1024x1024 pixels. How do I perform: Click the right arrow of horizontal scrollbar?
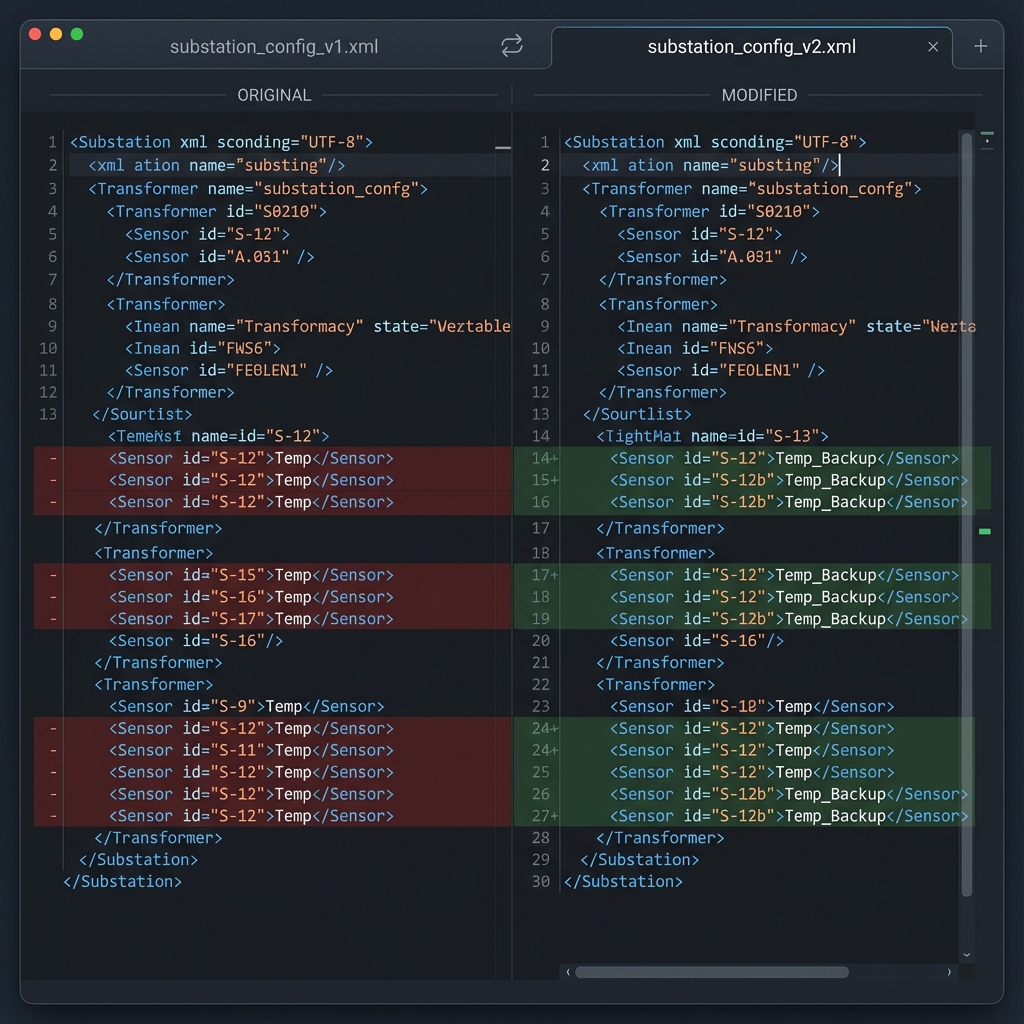click(x=949, y=971)
